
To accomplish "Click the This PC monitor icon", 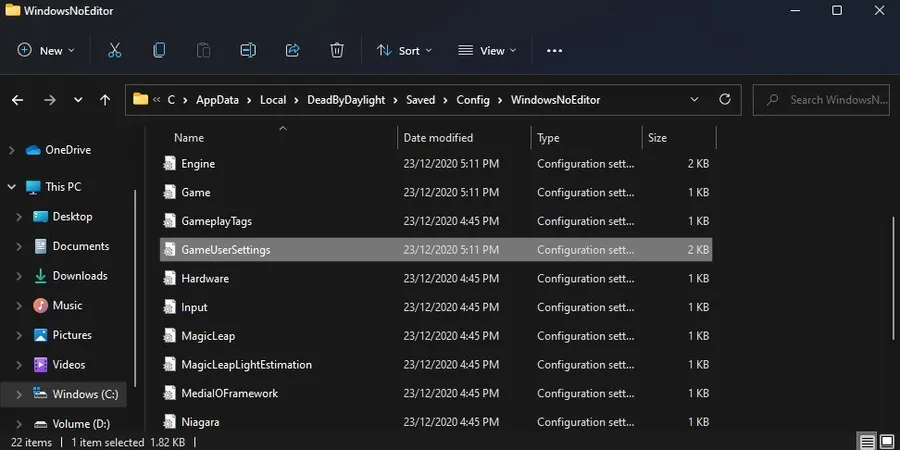I will pos(33,187).
